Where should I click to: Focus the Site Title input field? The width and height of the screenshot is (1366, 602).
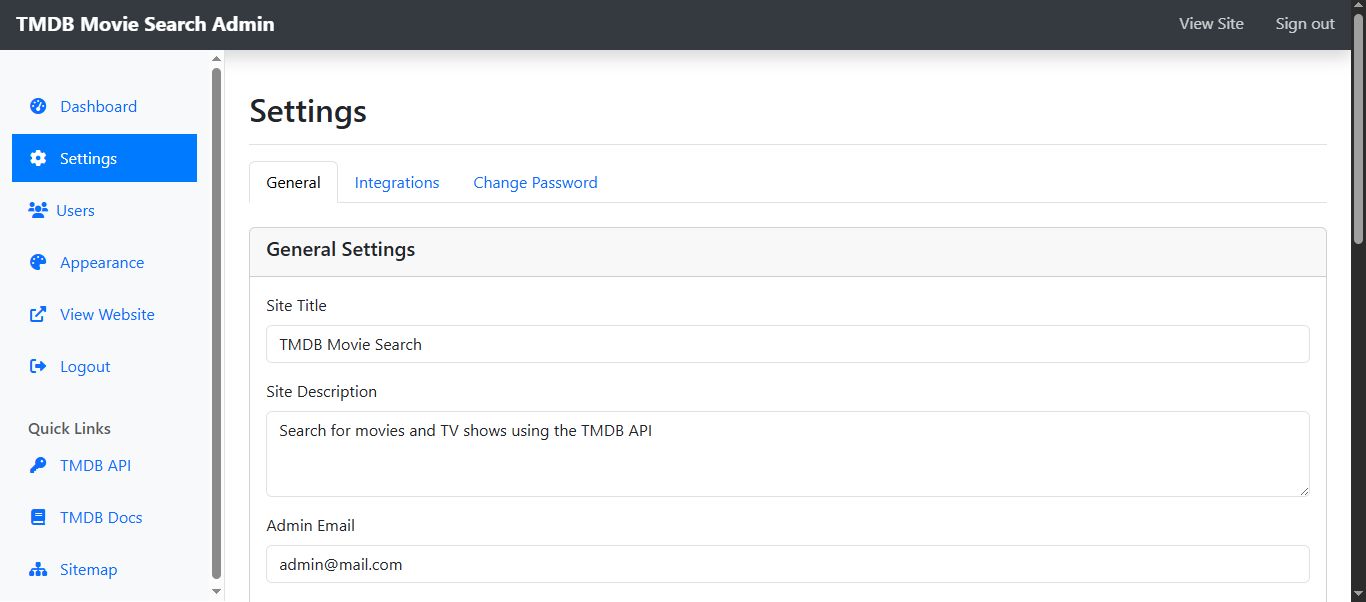pos(787,344)
